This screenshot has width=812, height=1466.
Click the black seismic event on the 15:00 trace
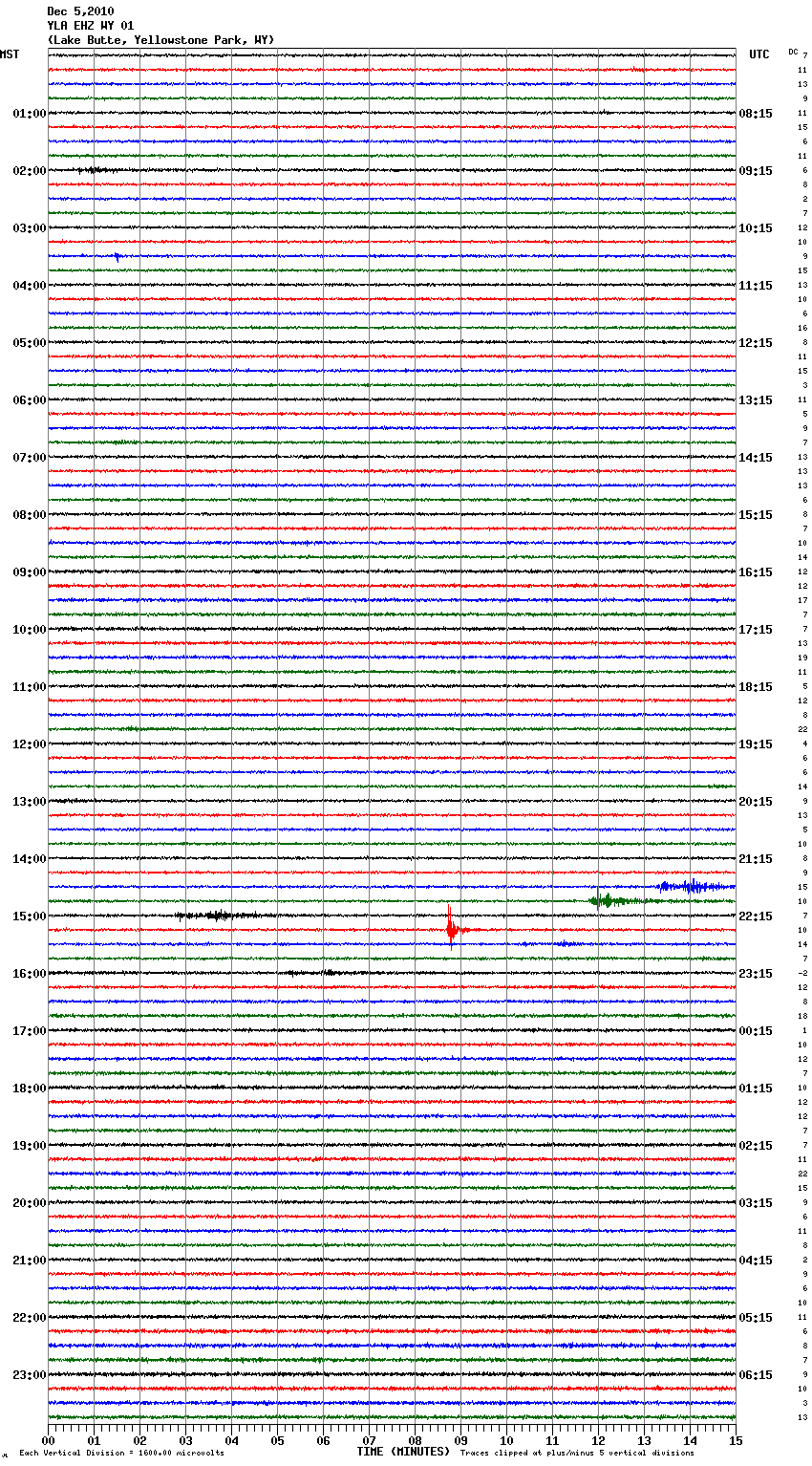point(218,916)
